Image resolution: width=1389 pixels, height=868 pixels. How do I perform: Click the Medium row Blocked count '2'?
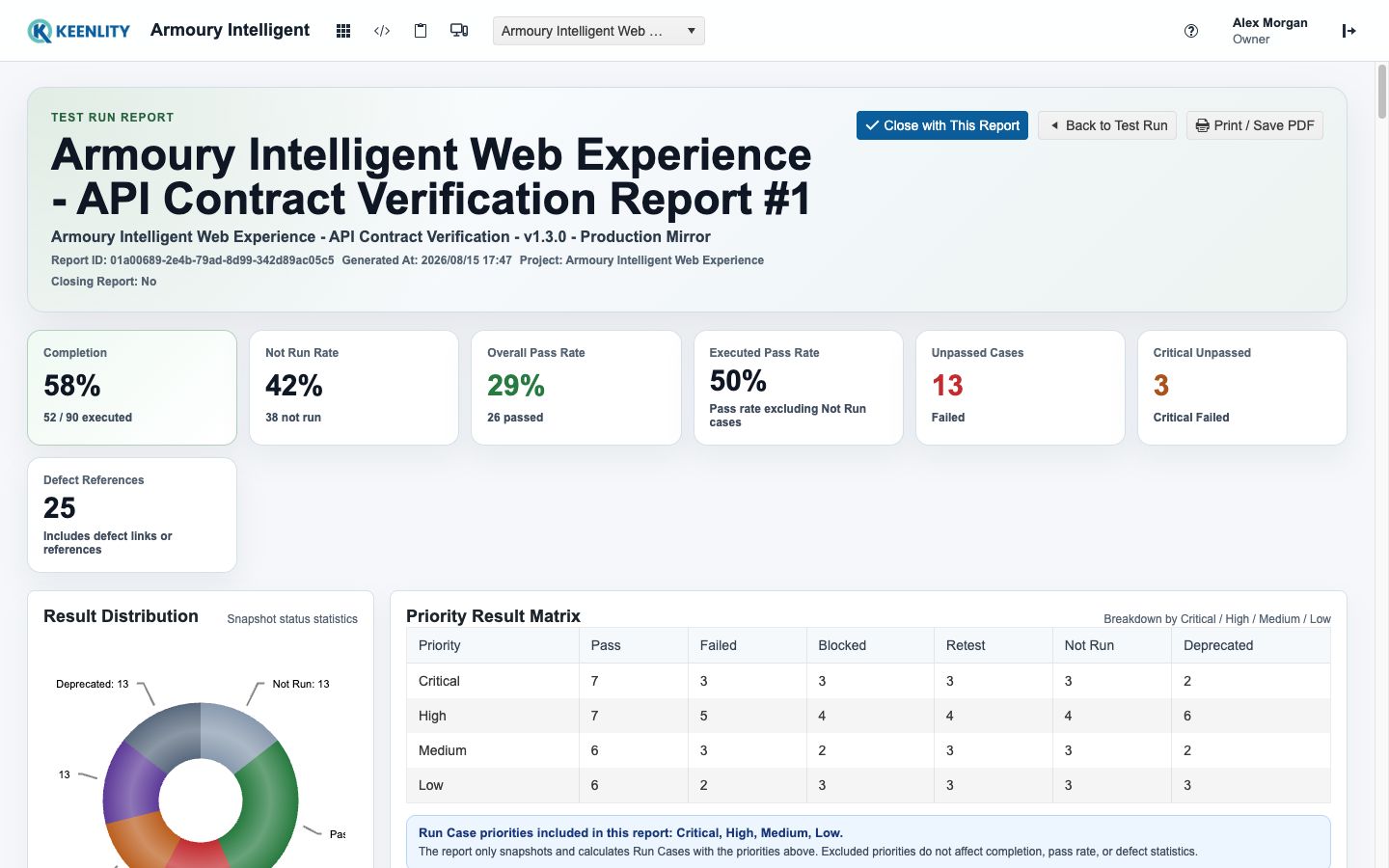(823, 750)
